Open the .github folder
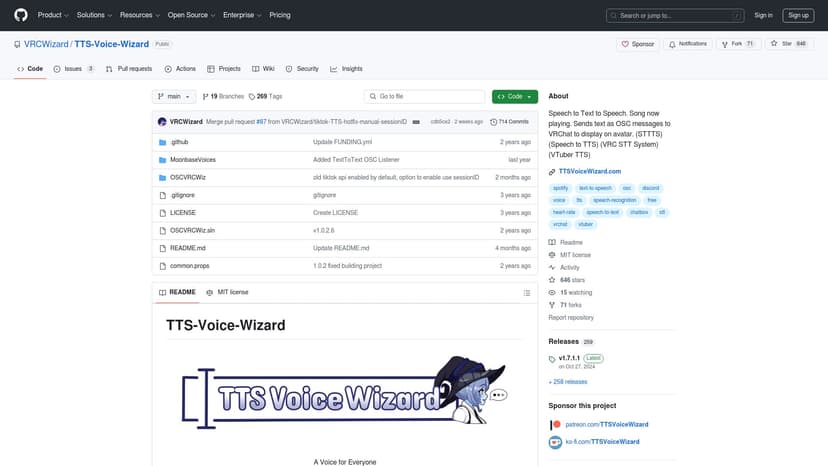The width and height of the screenshot is (828, 466). [x=179, y=142]
